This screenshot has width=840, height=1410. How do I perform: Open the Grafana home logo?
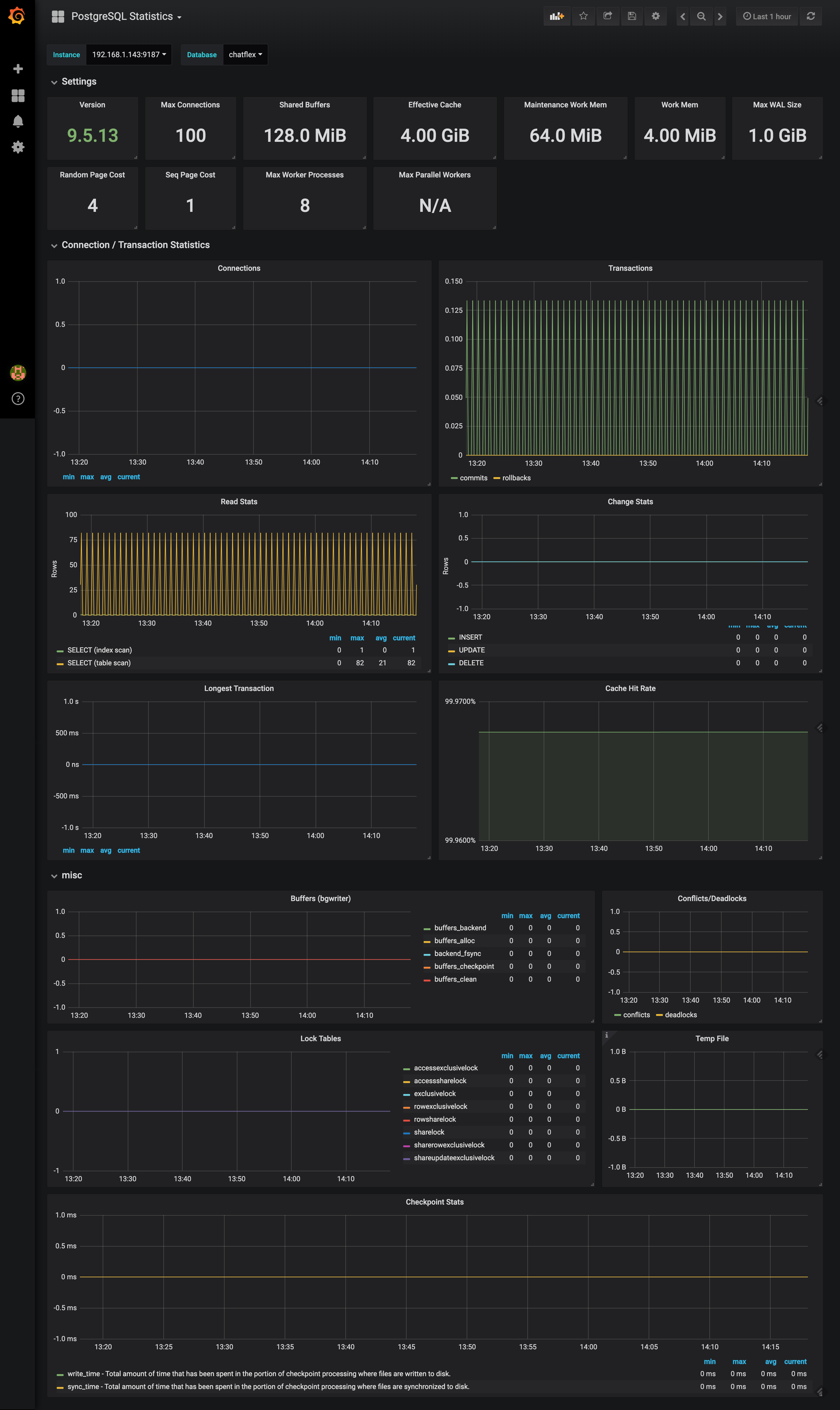(x=17, y=15)
